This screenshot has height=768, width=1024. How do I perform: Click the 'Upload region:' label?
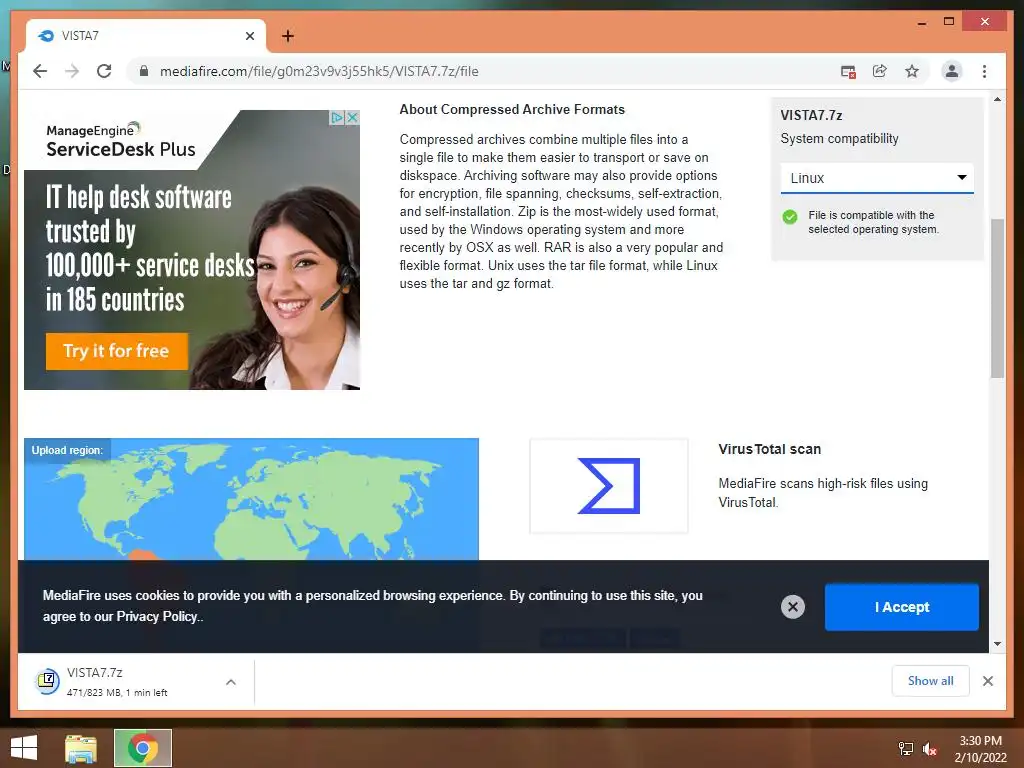point(67,451)
